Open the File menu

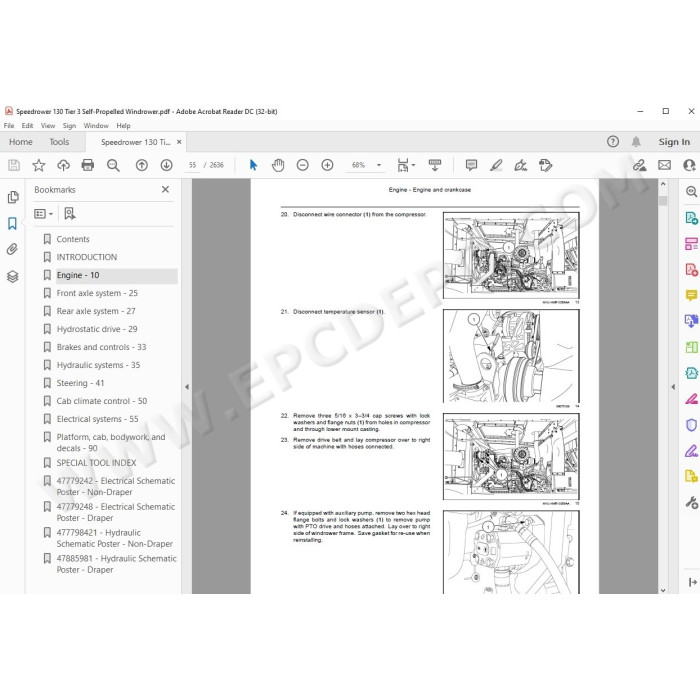[9, 126]
